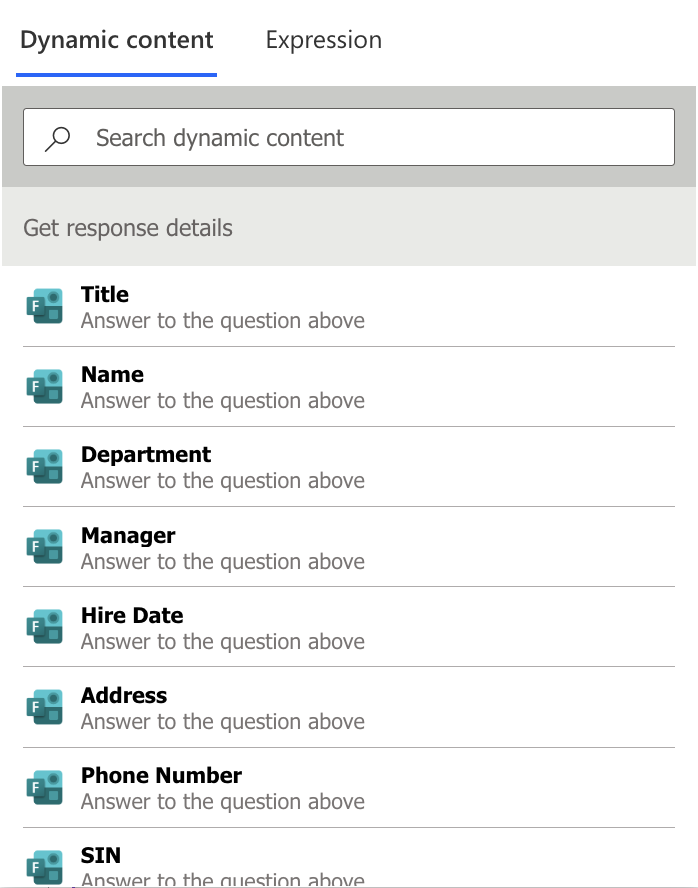Select the Title dynamic content item
The width and height of the screenshot is (698, 888).
click(x=349, y=306)
